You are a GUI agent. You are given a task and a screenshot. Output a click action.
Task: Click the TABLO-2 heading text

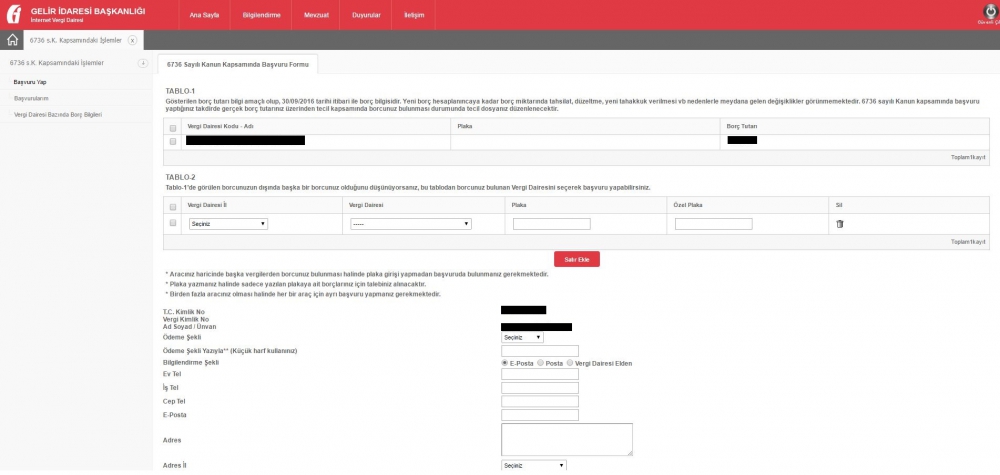tap(180, 177)
